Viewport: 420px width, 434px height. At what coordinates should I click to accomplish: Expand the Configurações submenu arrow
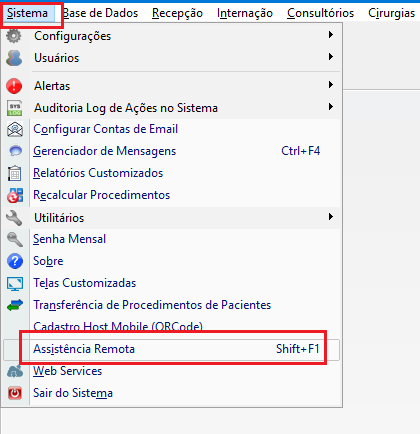tap(331, 35)
